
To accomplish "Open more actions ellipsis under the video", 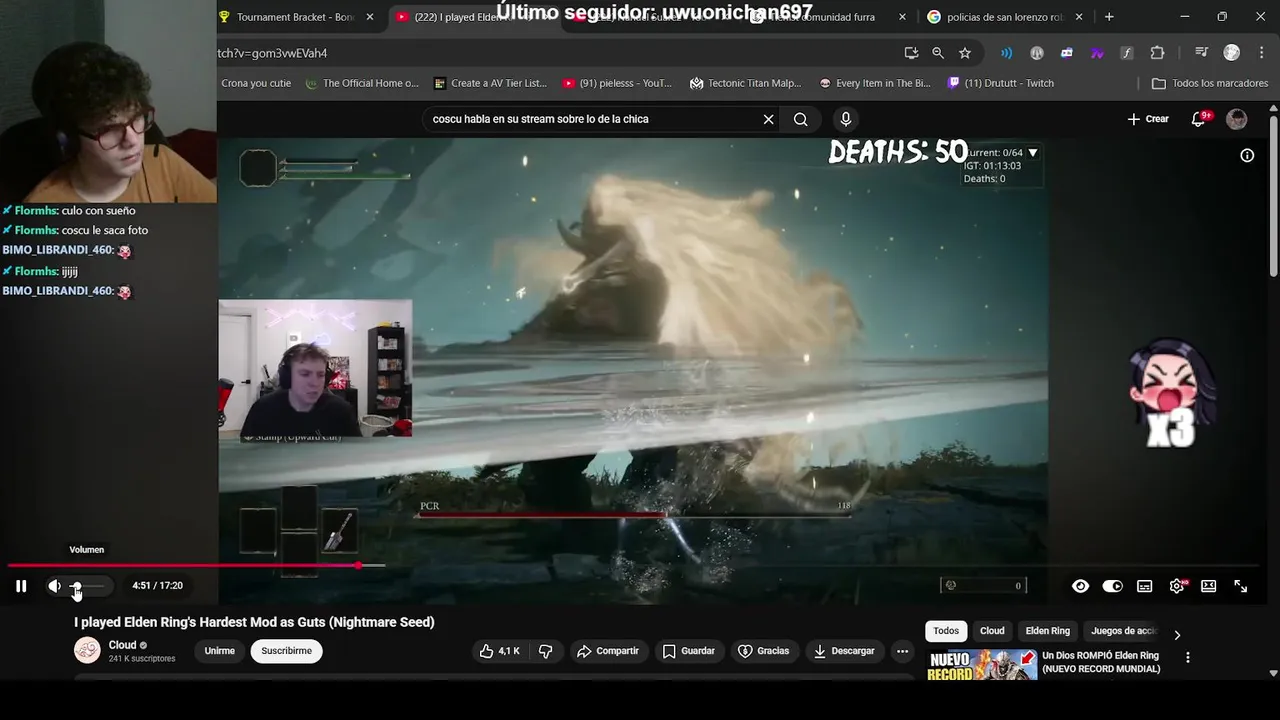I will click(x=902, y=651).
